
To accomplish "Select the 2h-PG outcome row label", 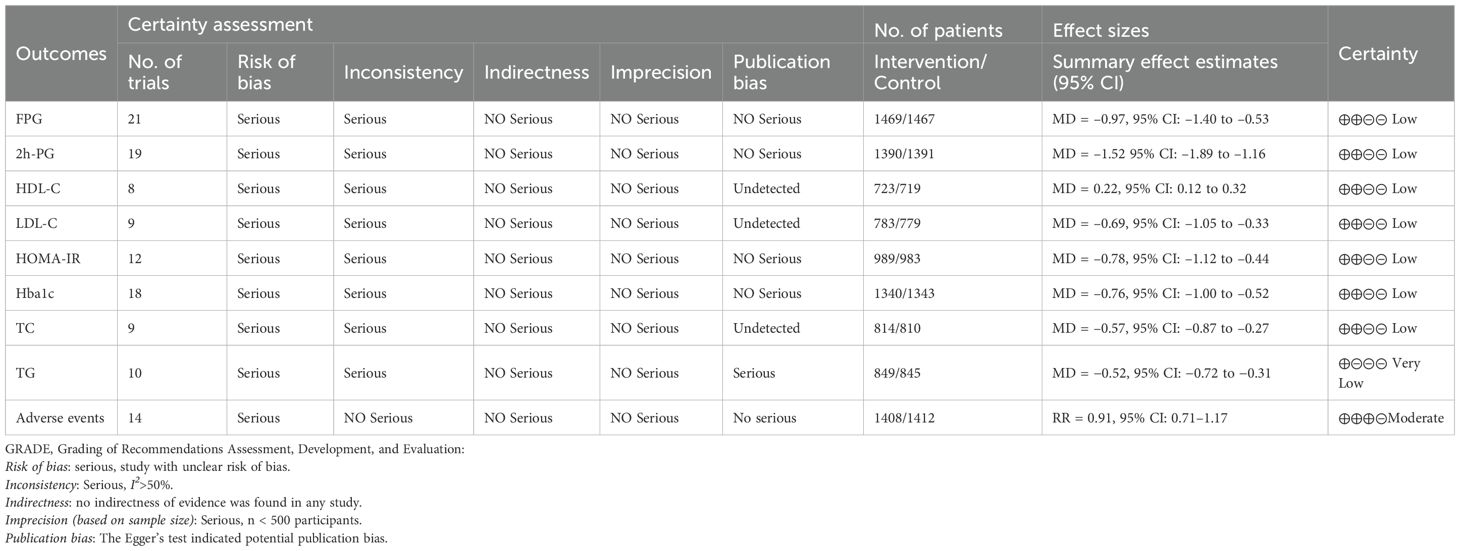I will (35, 154).
